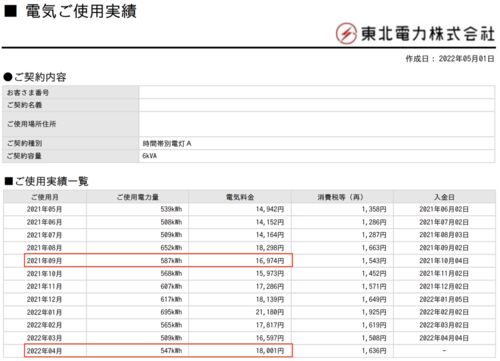Click the 547kWh usage value
Image resolution: width=500 pixels, height=361 pixels.
pyautogui.click(x=171, y=351)
